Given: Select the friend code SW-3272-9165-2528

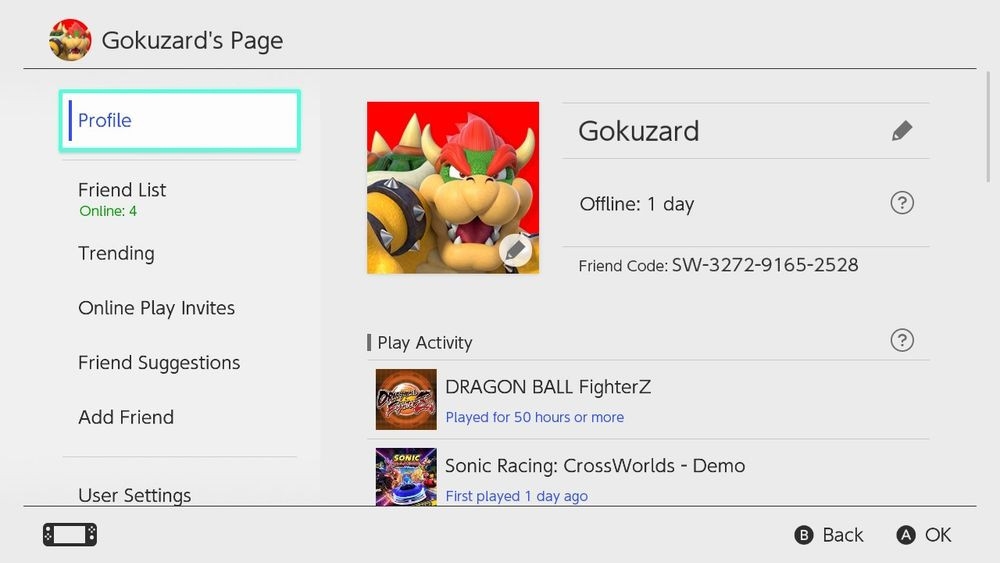Looking at the screenshot, I should pyautogui.click(x=764, y=265).
